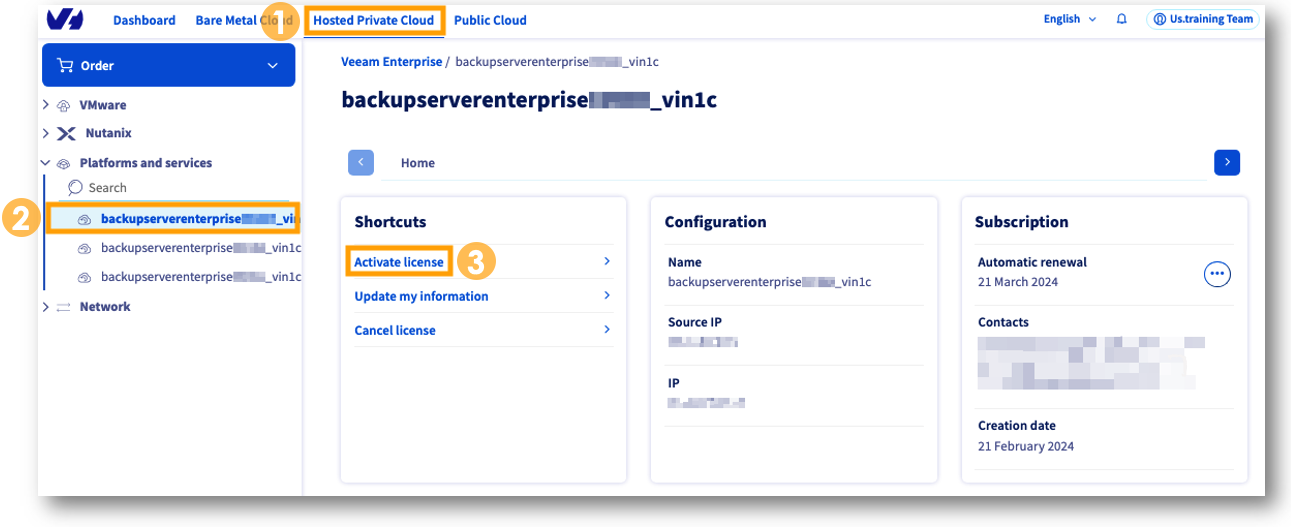Click the Automatic renewal date 21 March 2024
The height and width of the screenshot is (527, 1291).
pos(1017,282)
